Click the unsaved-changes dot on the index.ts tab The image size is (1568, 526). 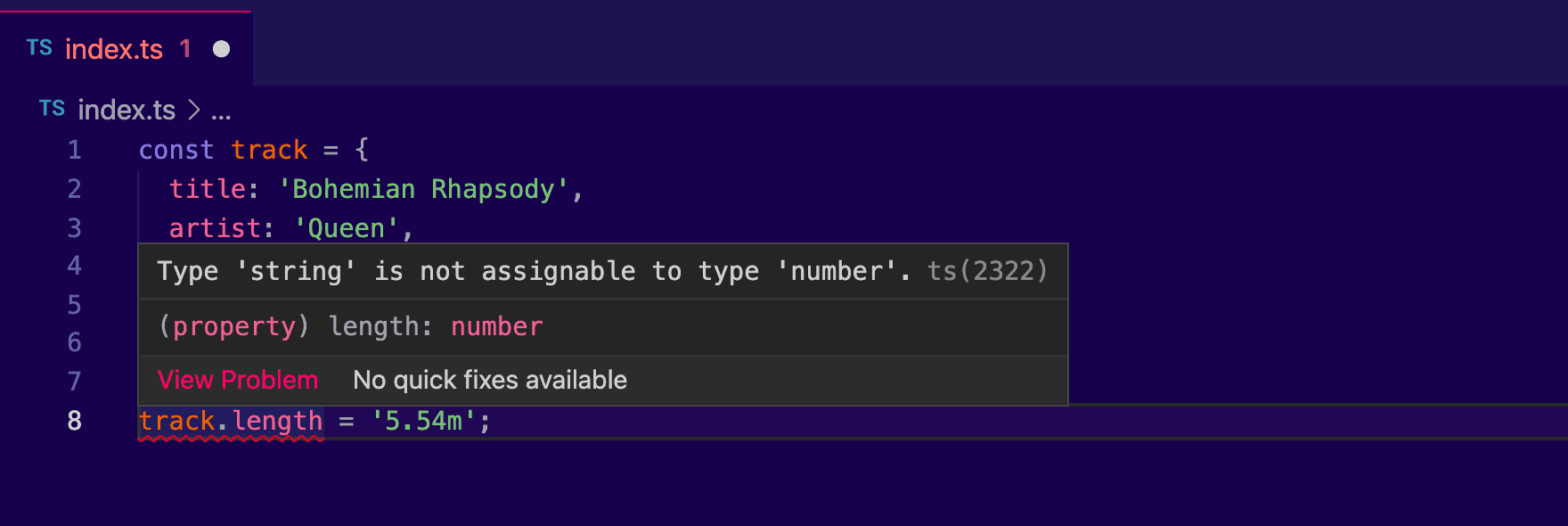click(222, 49)
